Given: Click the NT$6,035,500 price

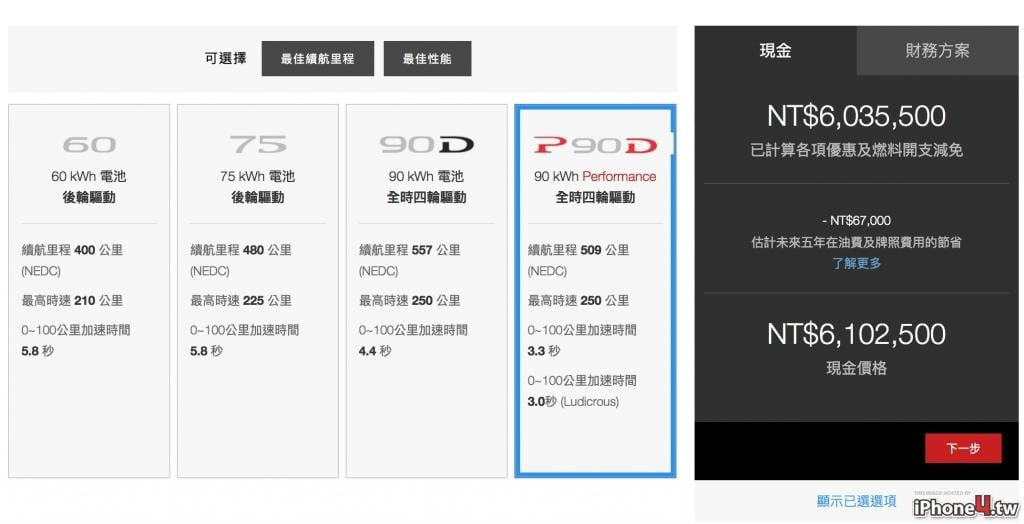Looking at the screenshot, I should pyautogui.click(x=856, y=116).
